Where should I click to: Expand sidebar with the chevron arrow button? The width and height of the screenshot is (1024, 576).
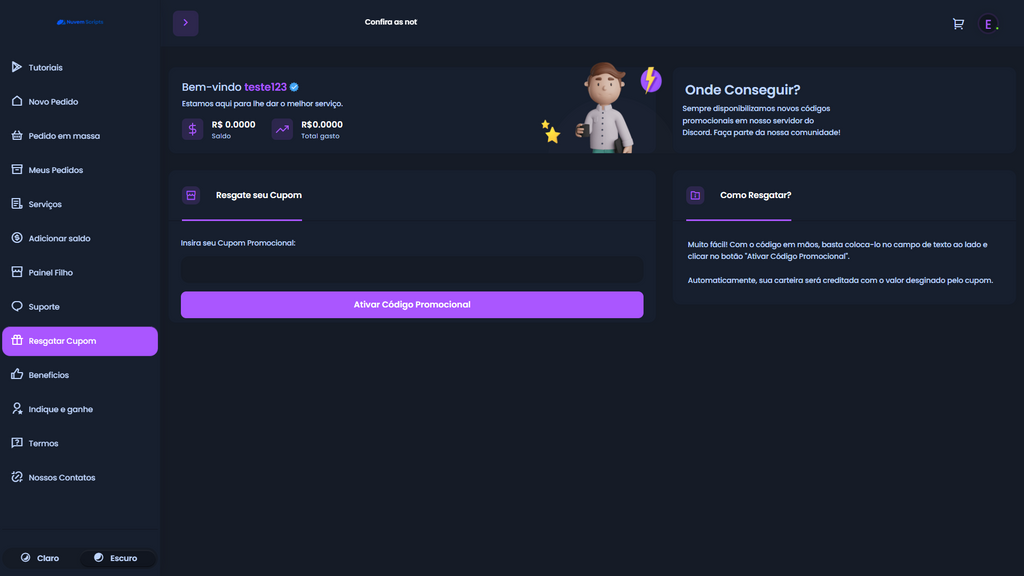tap(185, 23)
